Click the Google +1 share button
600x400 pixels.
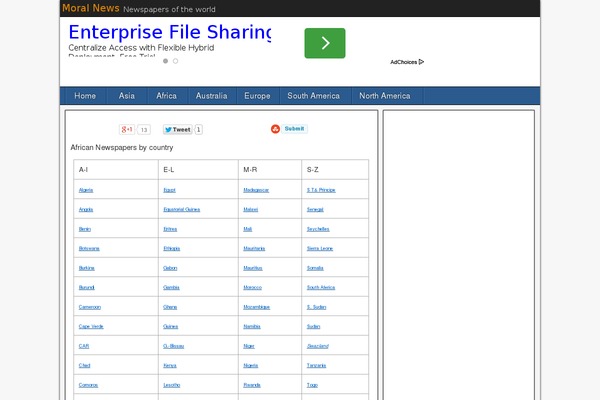pyautogui.click(x=127, y=129)
